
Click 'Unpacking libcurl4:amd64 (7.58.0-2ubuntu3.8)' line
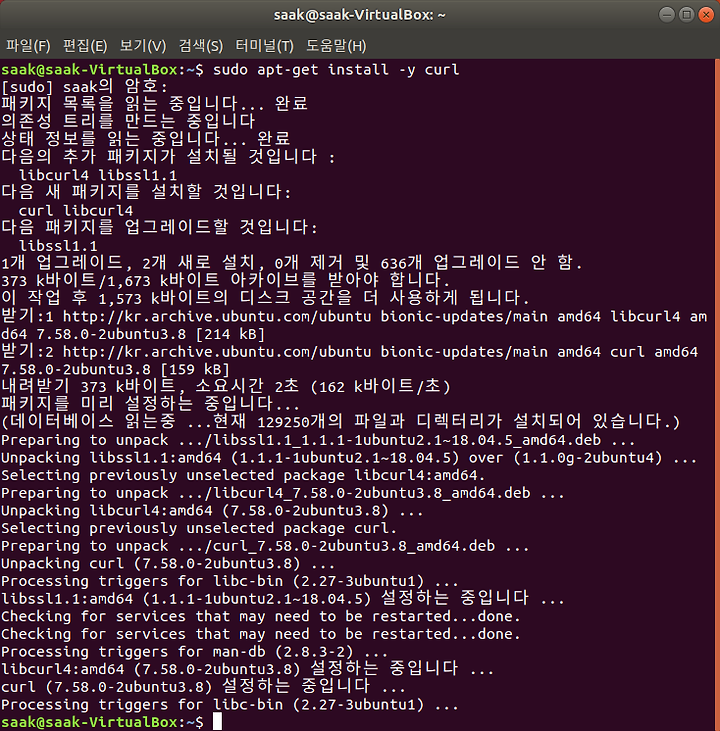click(x=212, y=511)
